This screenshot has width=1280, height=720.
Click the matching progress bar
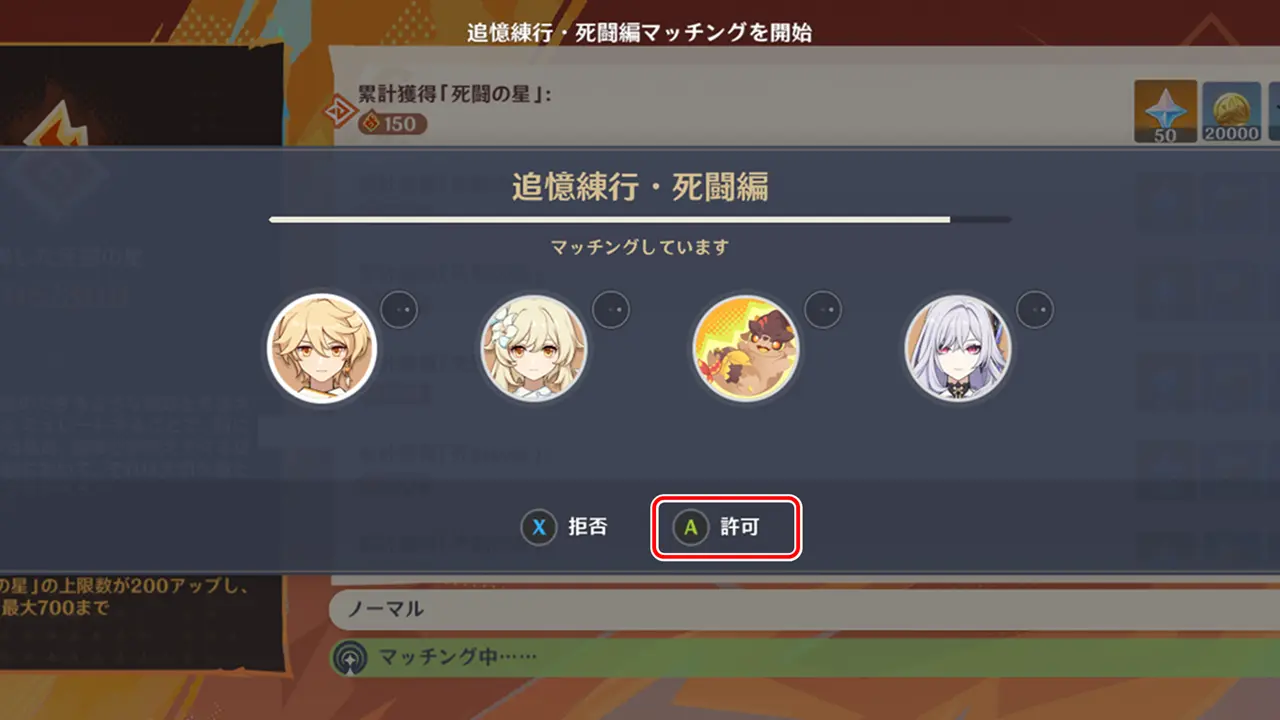640,219
